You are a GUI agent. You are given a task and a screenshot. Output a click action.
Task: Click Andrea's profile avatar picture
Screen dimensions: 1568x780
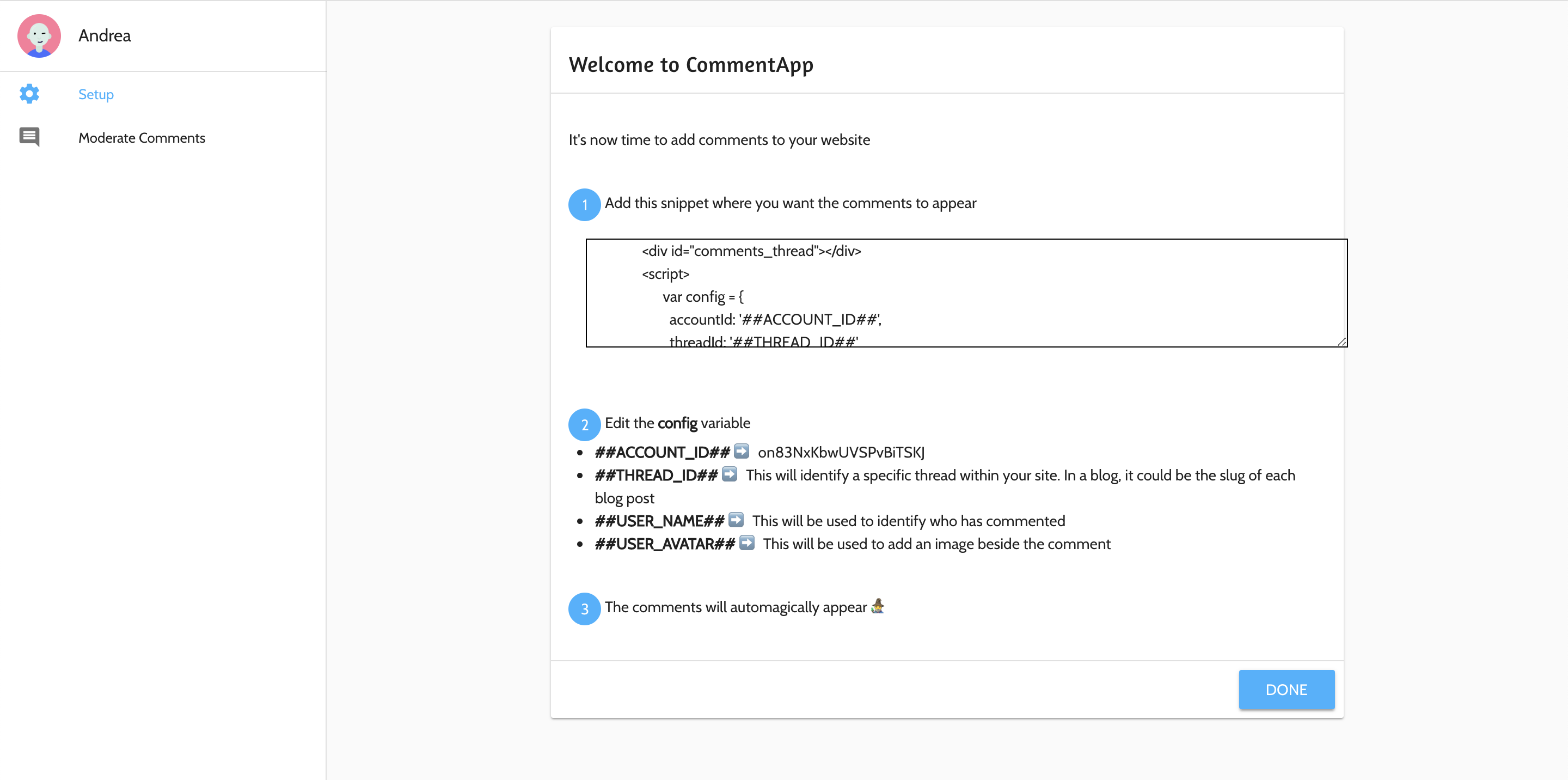tap(39, 36)
